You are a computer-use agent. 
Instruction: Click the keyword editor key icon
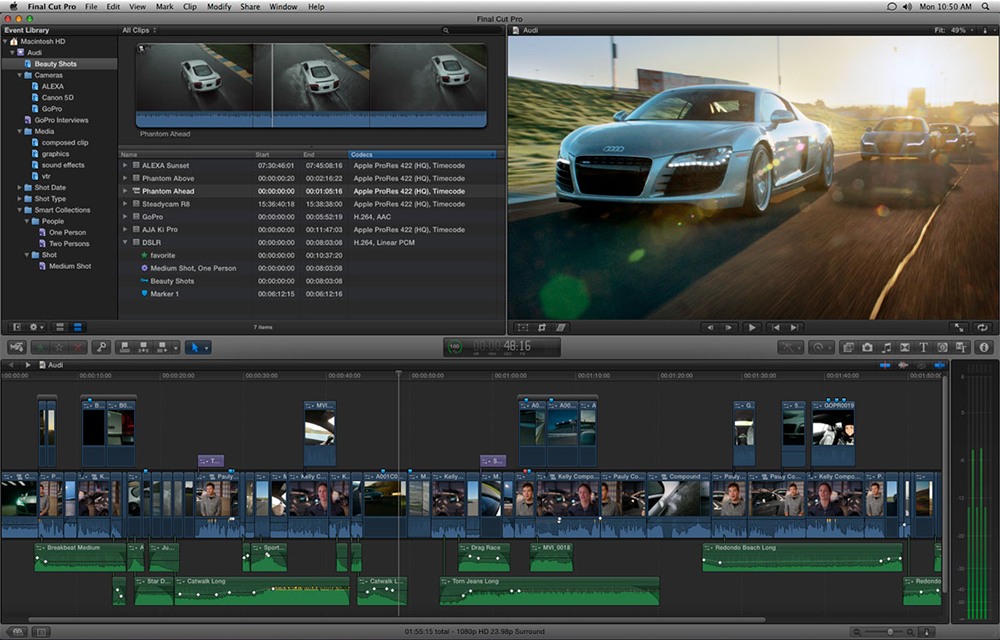(x=101, y=347)
